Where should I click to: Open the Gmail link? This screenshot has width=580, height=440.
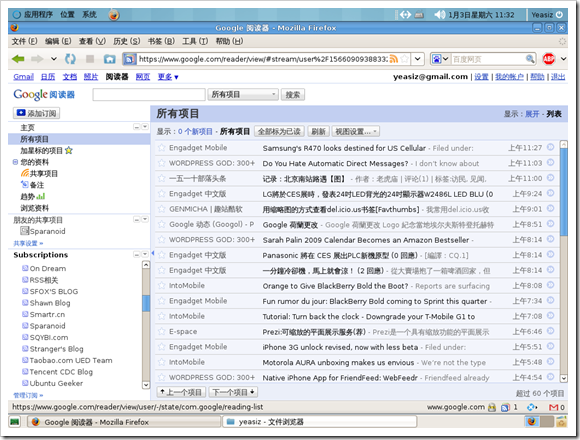click(23, 77)
